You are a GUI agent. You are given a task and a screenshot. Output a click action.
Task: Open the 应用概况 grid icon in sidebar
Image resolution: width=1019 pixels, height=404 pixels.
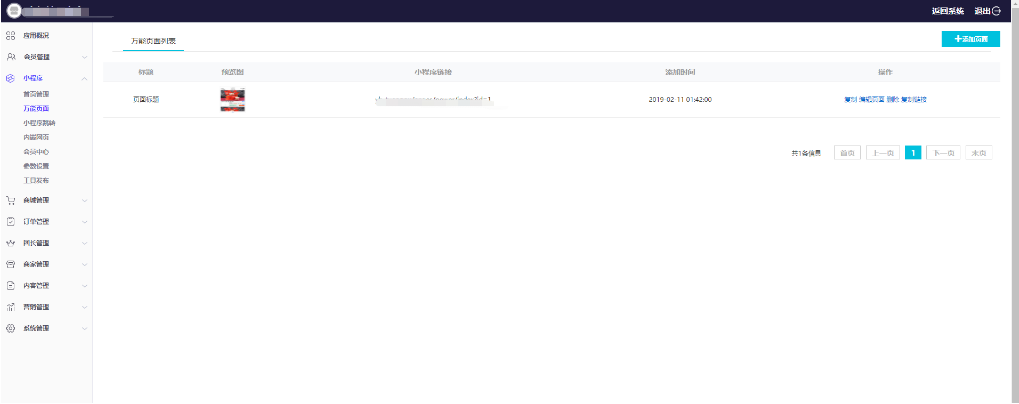coord(10,35)
